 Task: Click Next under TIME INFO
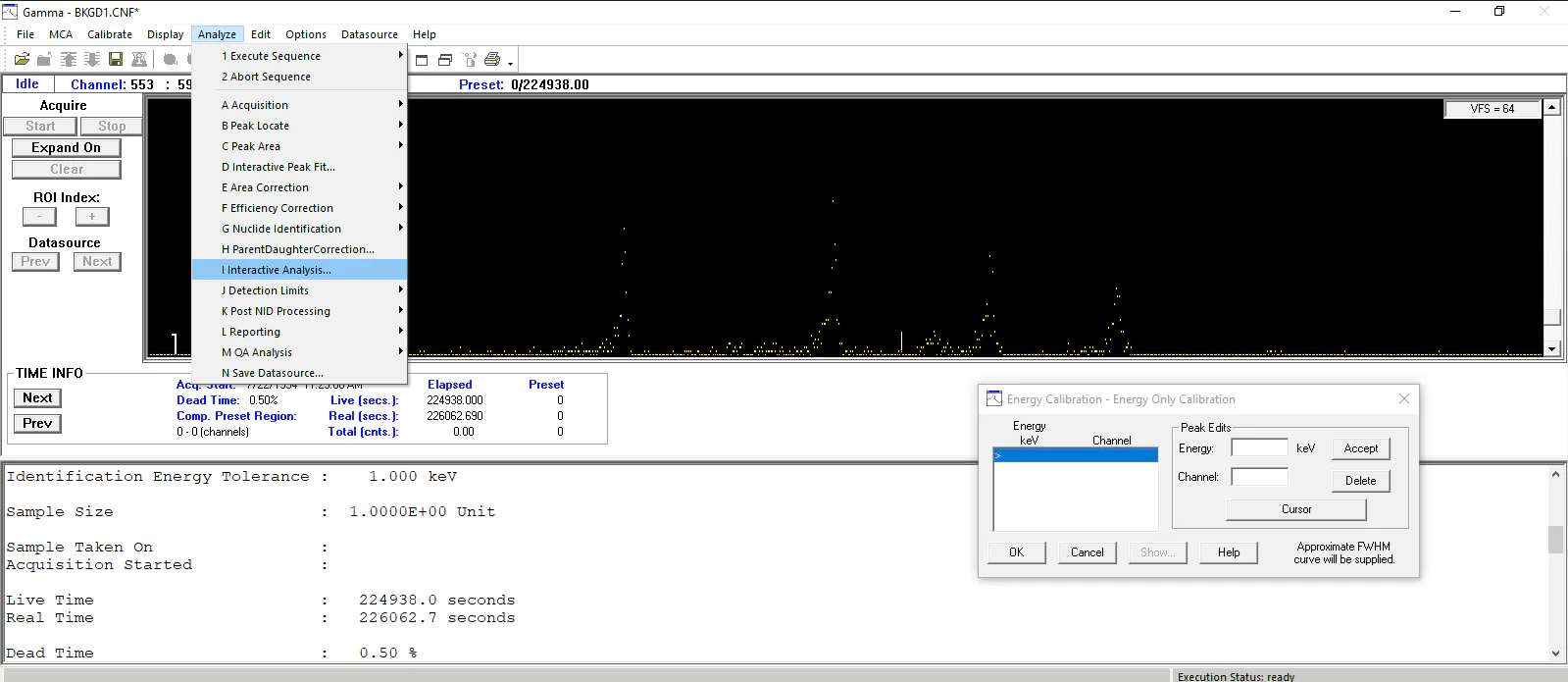(x=37, y=397)
